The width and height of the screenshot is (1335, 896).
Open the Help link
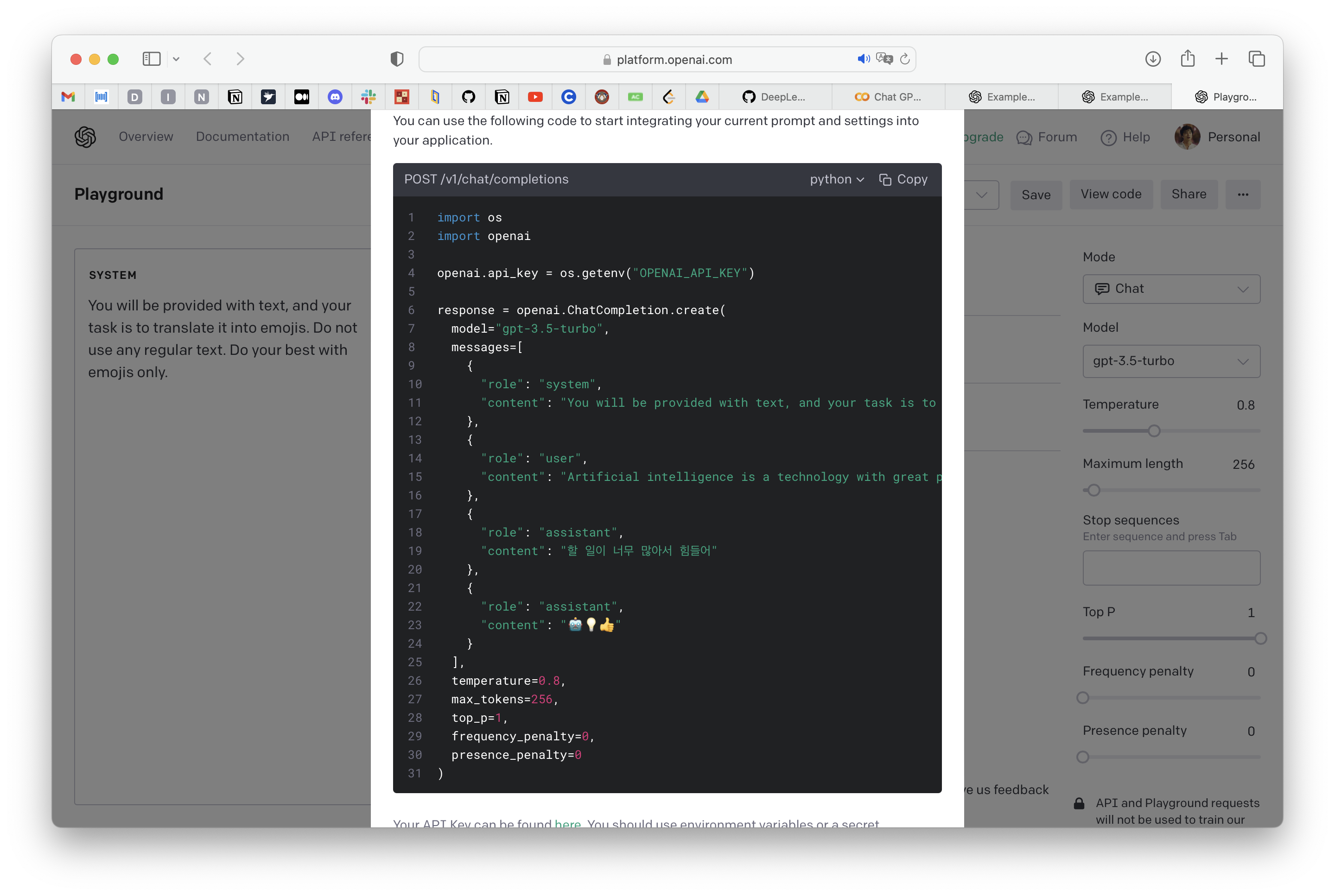1125,137
